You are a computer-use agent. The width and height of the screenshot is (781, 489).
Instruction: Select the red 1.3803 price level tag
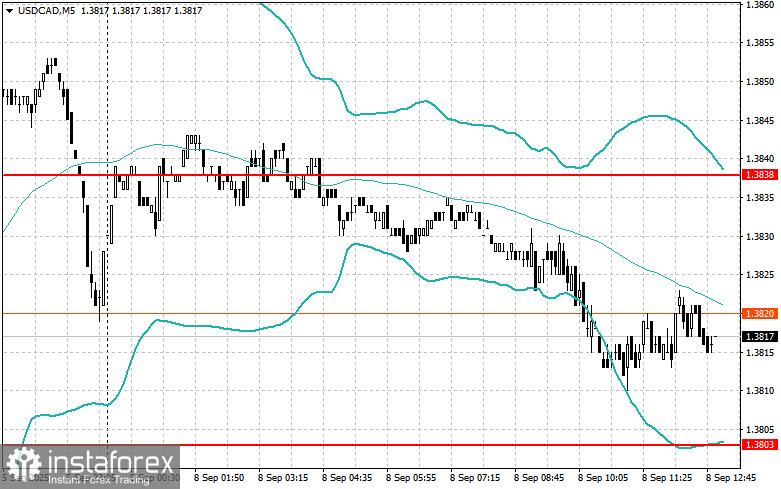pyautogui.click(x=760, y=445)
